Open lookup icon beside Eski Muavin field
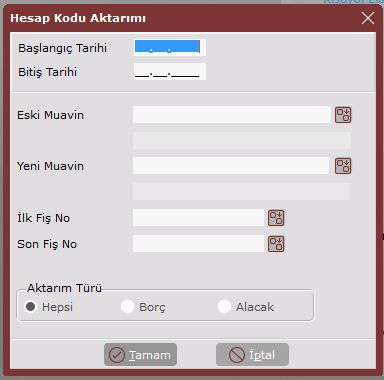The width and height of the screenshot is (384, 380). click(343, 115)
